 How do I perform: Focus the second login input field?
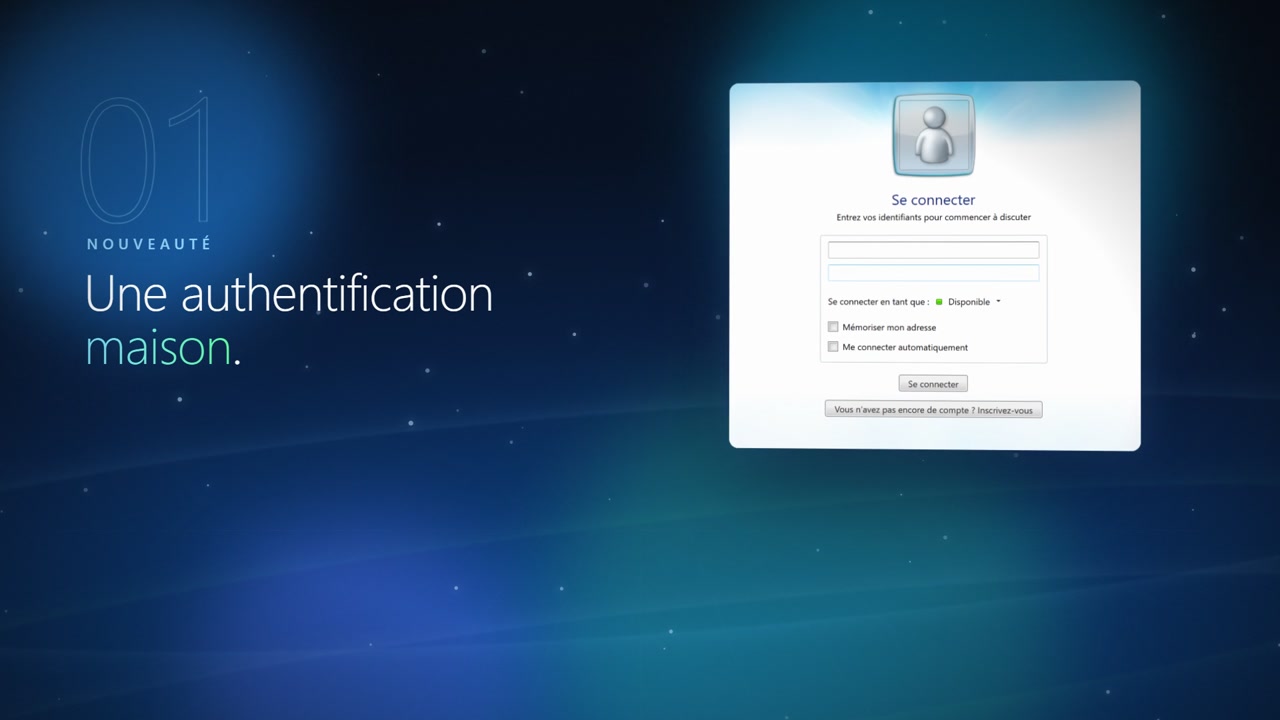933,273
